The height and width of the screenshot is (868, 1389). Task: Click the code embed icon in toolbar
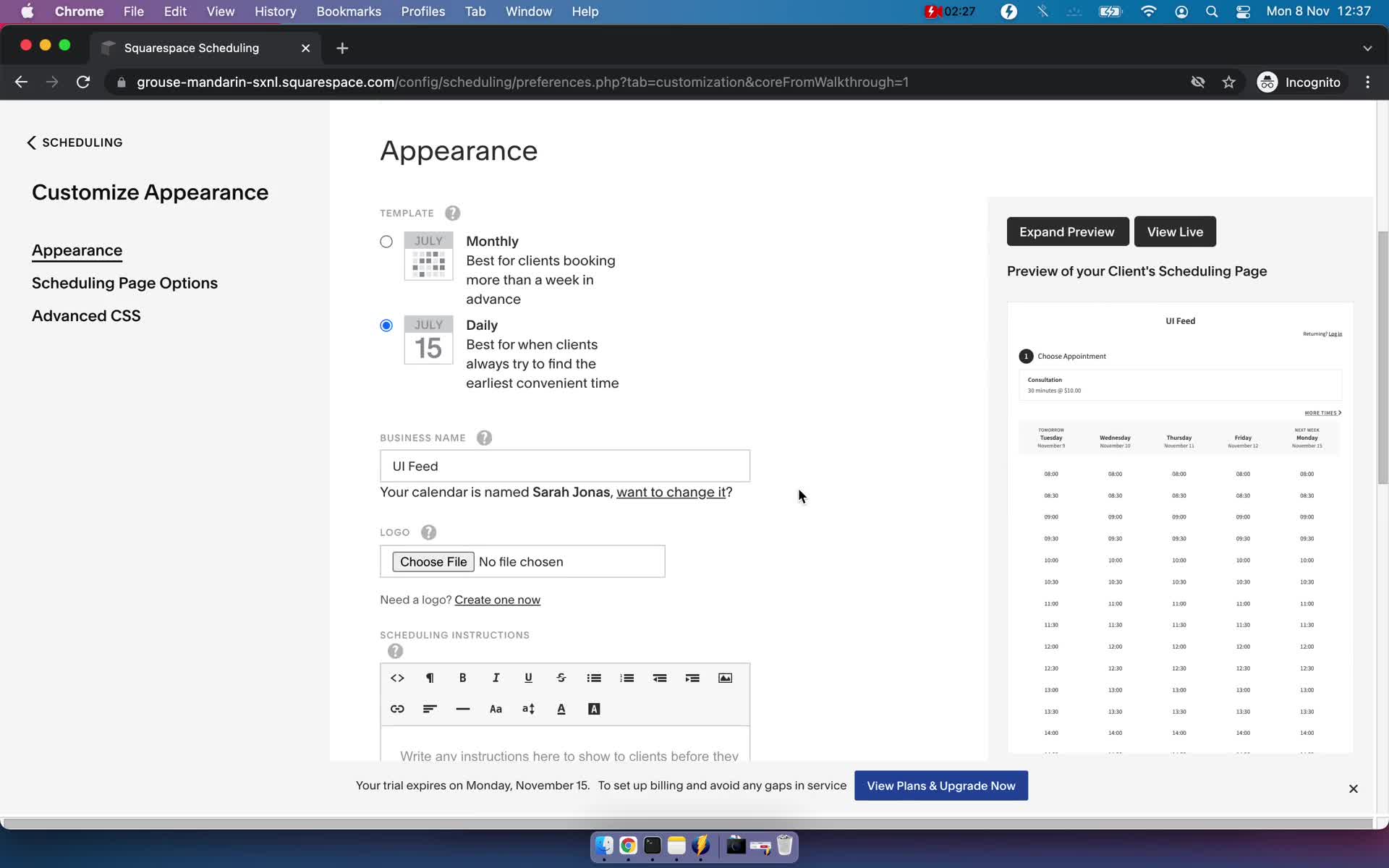point(397,678)
